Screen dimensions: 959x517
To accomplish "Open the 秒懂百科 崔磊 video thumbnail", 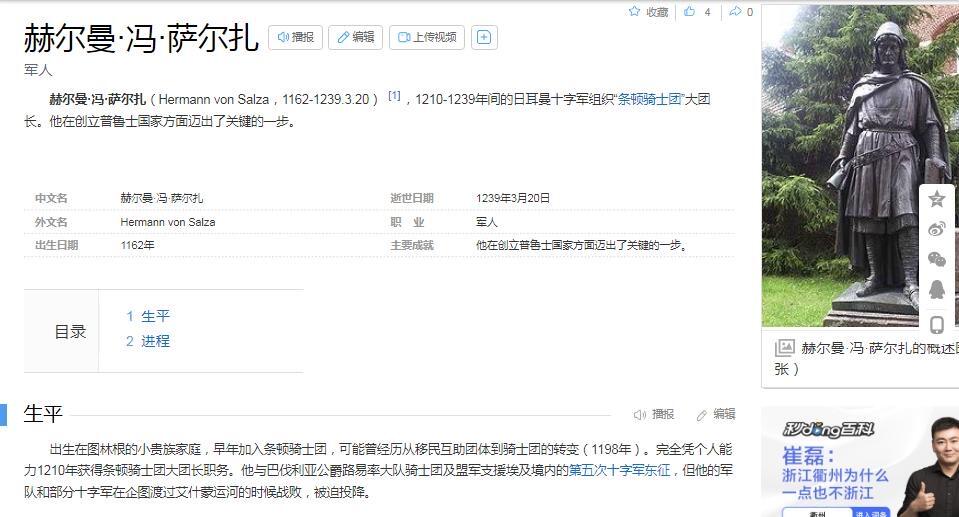I will point(860,462).
